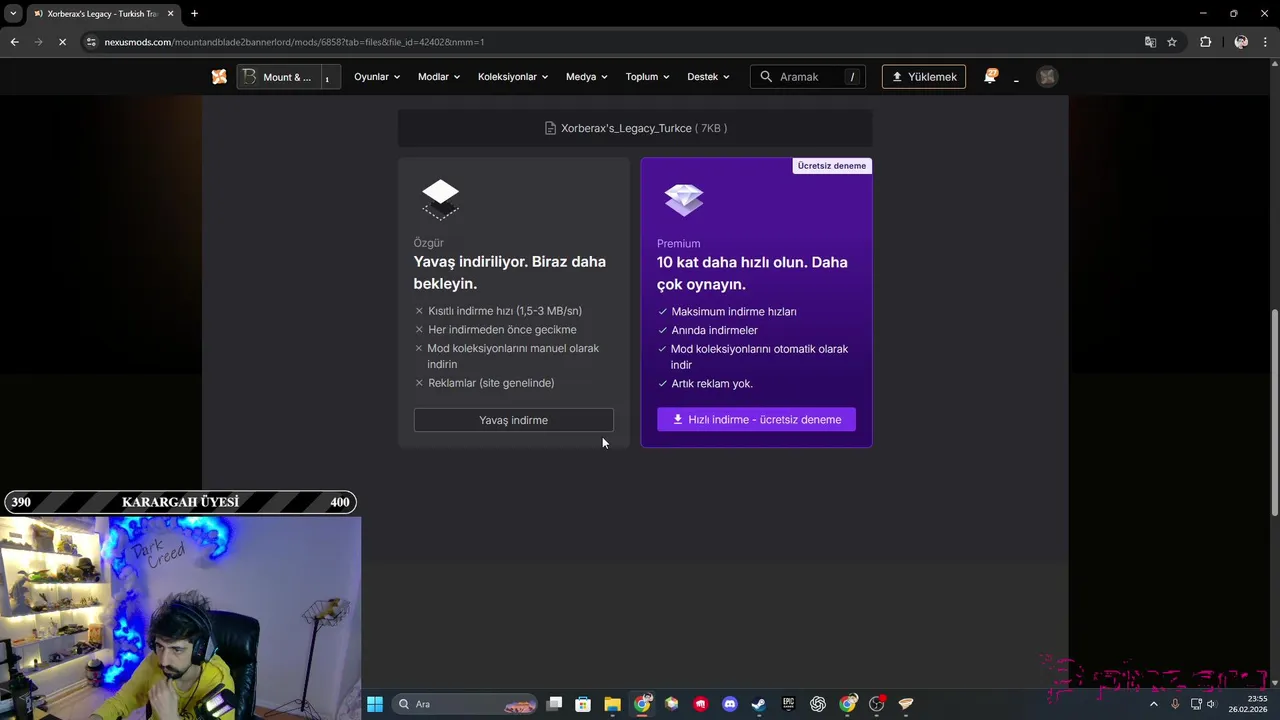Screen dimensions: 1280x720
Task: Stop loading the page
Action: pos(62,42)
